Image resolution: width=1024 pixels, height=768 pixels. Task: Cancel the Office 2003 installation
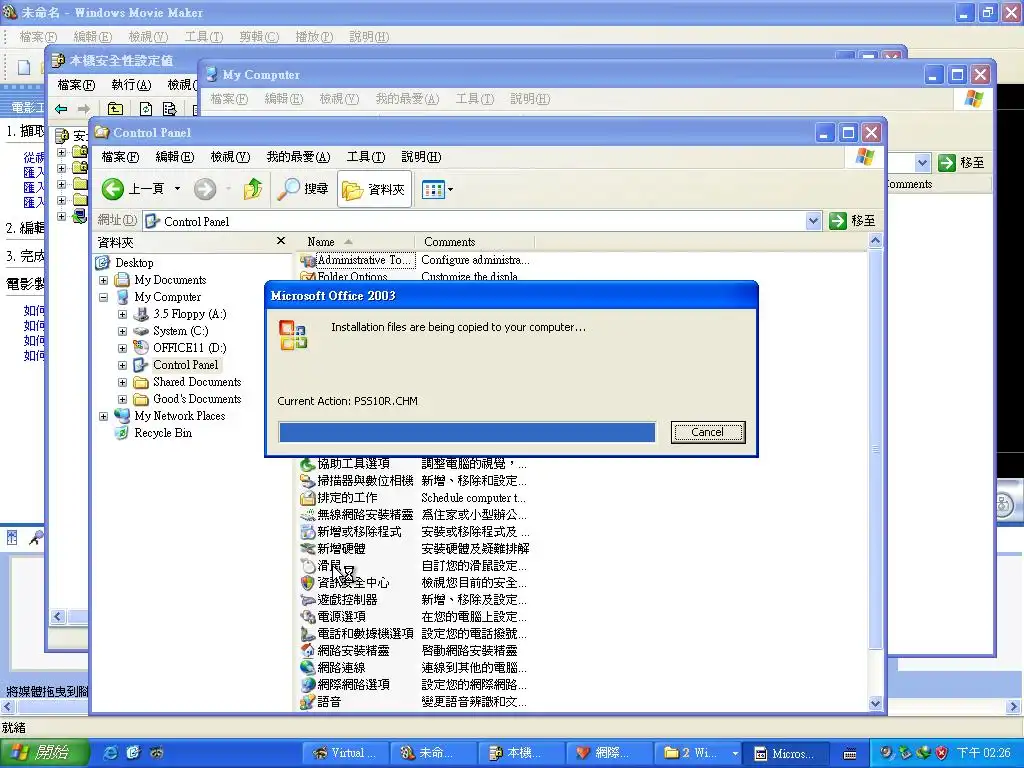click(x=707, y=432)
